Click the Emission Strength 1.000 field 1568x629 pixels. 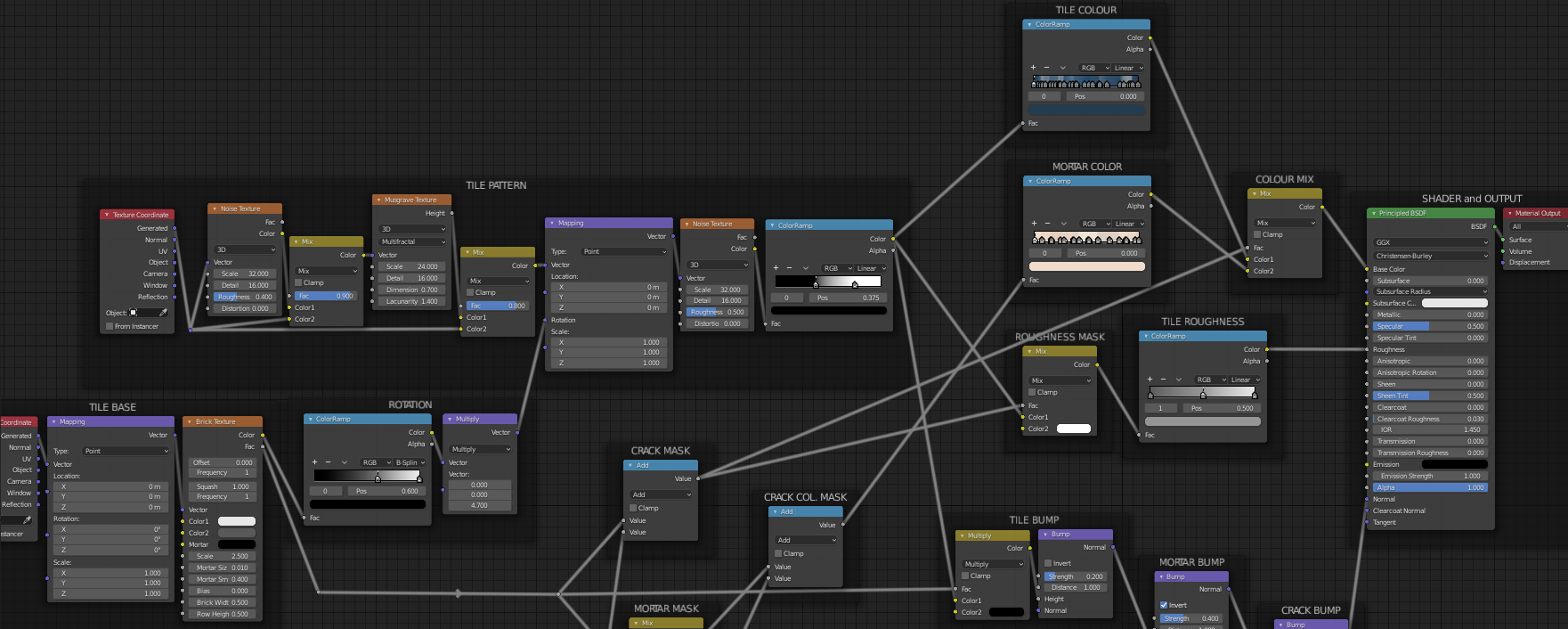coord(1430,476)
